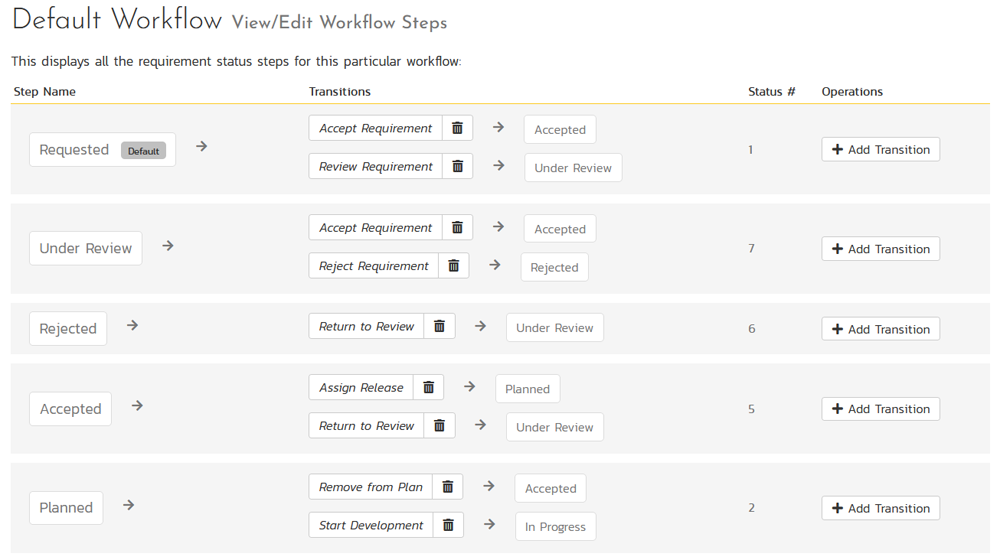Open the Reject Requirement transition label
Viewport: 1000px width, 560px height.
(373, 266)
